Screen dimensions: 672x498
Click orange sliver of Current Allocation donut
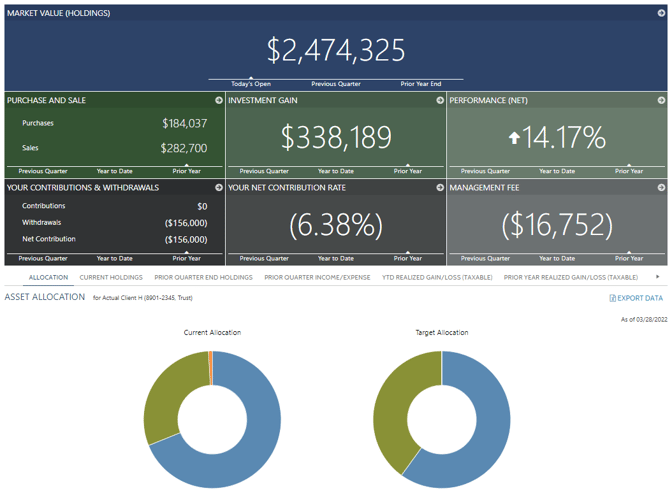click(210, 368)
